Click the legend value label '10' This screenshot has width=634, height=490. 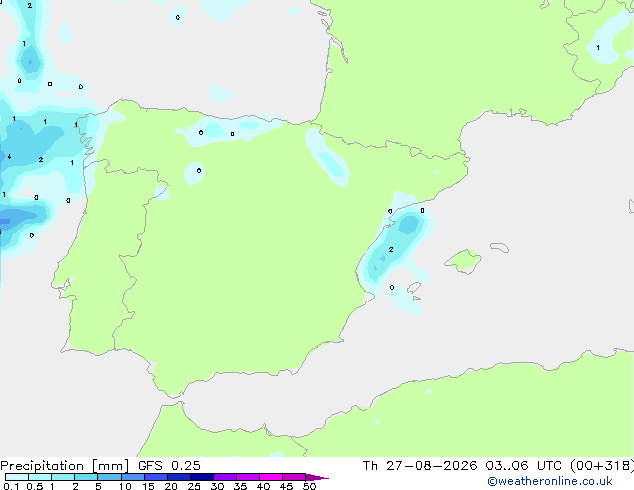click(x=125, y=486)
